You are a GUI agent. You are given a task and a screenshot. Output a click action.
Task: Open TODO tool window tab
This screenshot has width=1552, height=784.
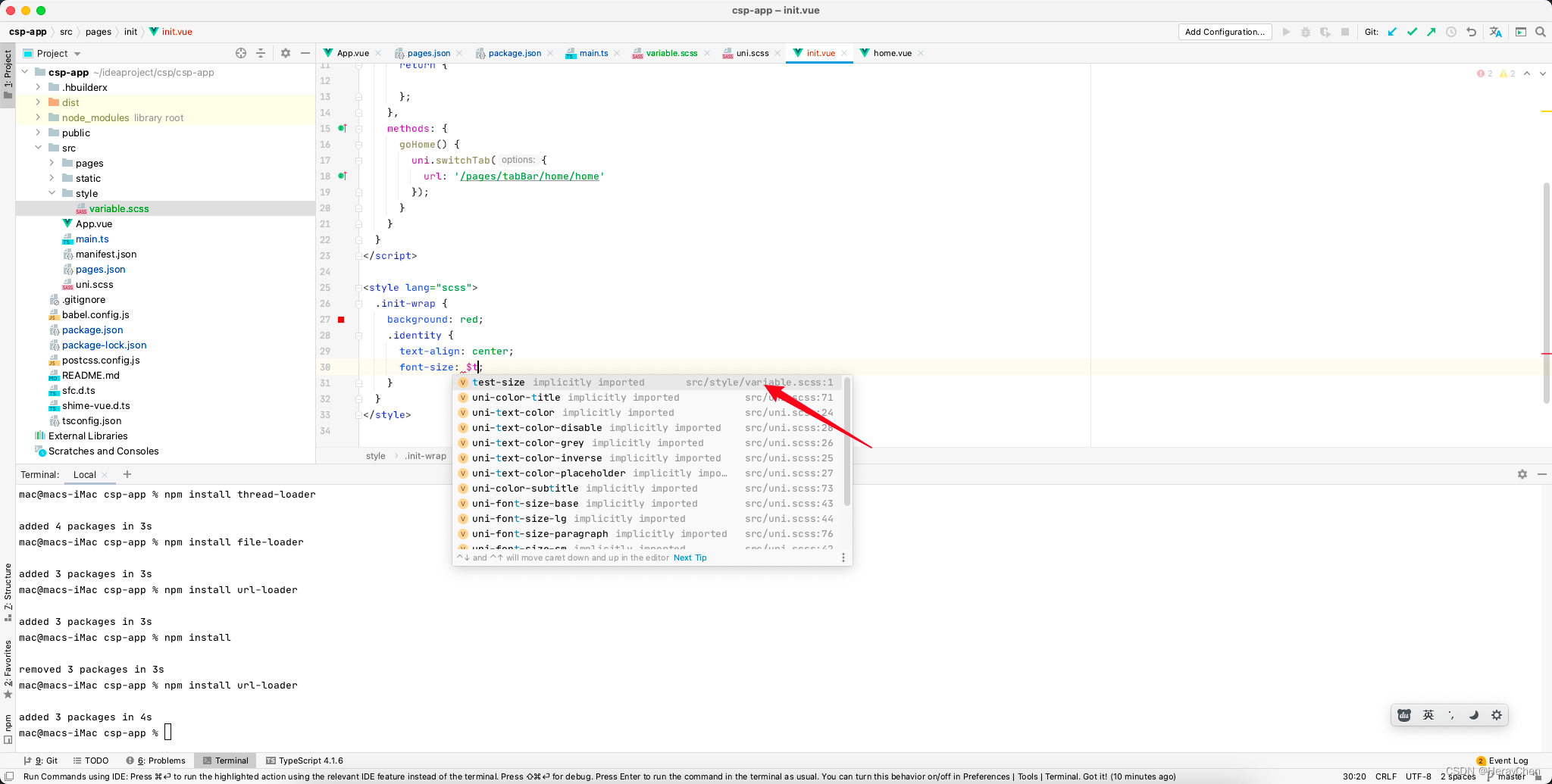91,761
